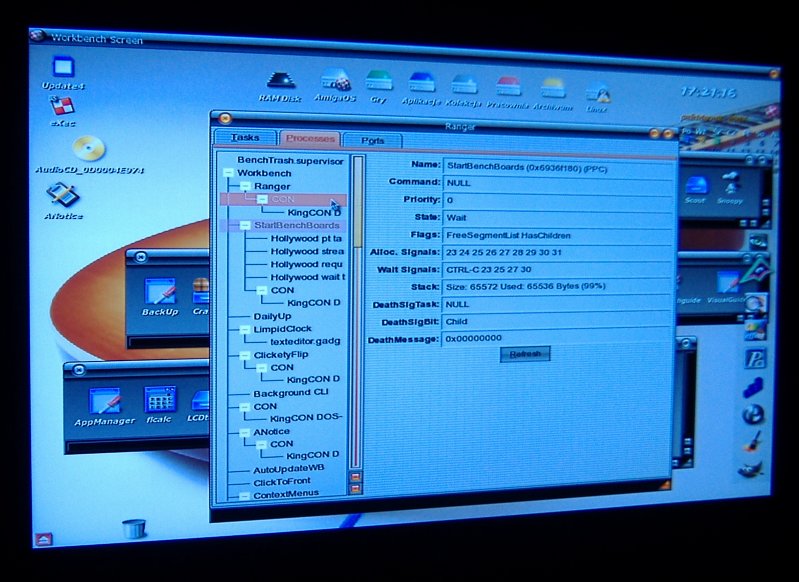Select DailyUp in process tree

273,316
